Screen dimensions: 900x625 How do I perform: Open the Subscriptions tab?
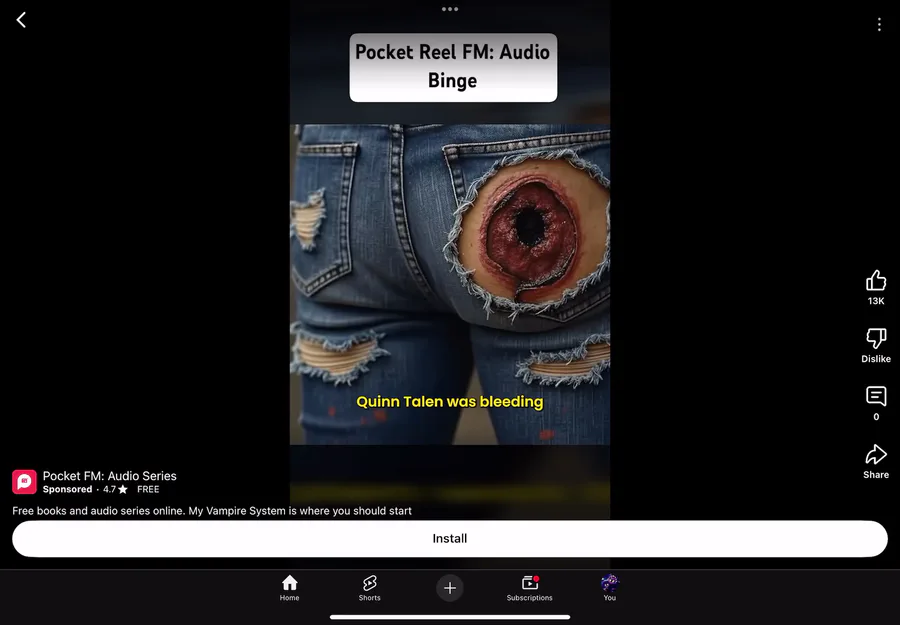tap(529, 588)
